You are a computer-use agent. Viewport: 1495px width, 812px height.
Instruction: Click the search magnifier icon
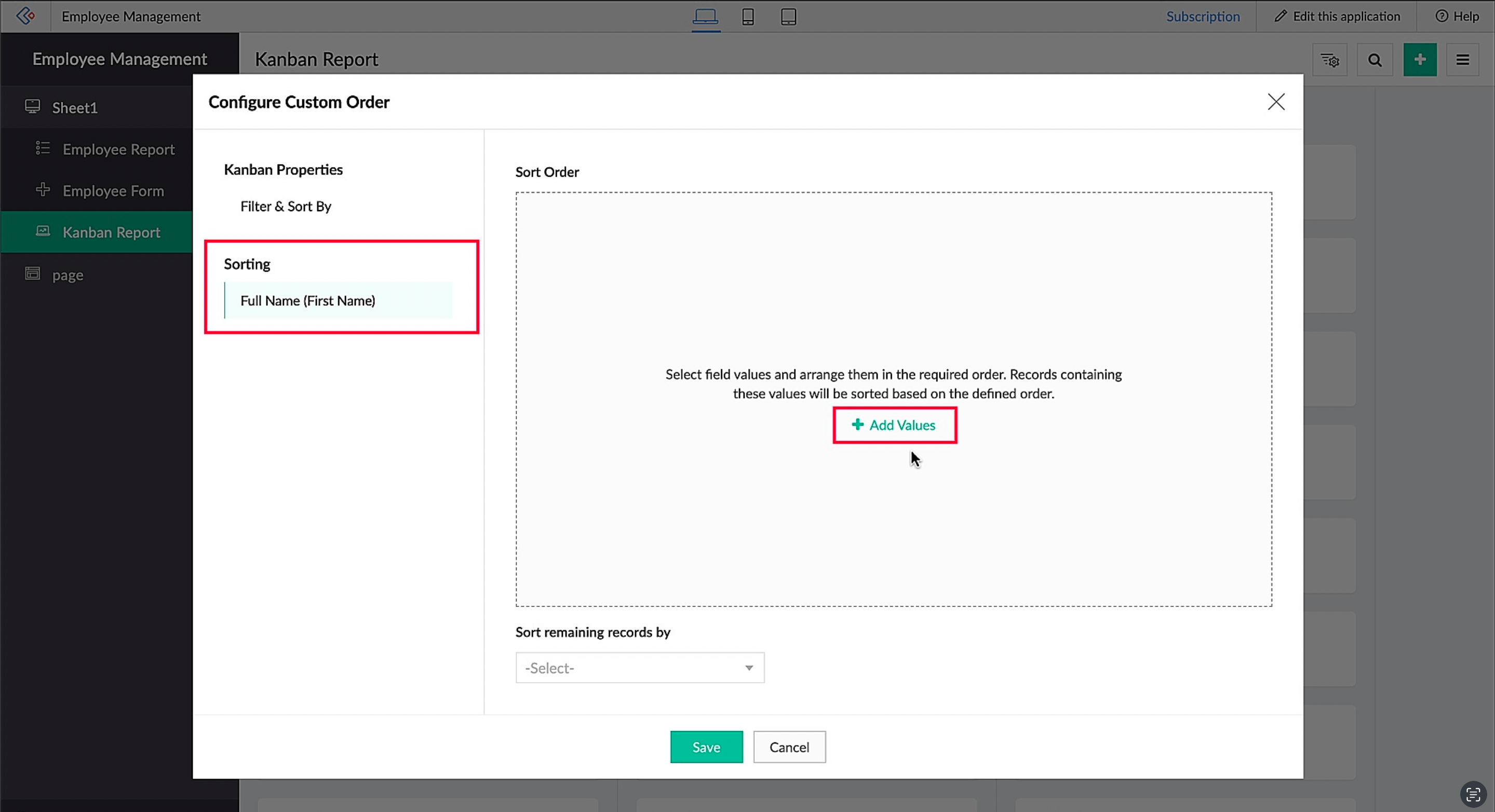[1375, 60]
